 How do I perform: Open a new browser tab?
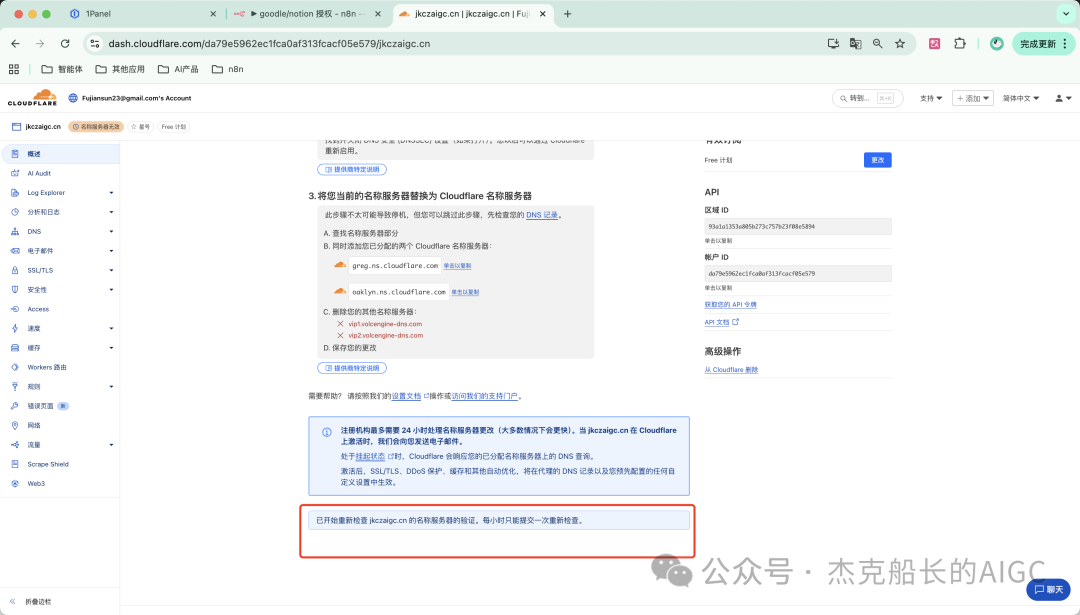tap(568, 14)
